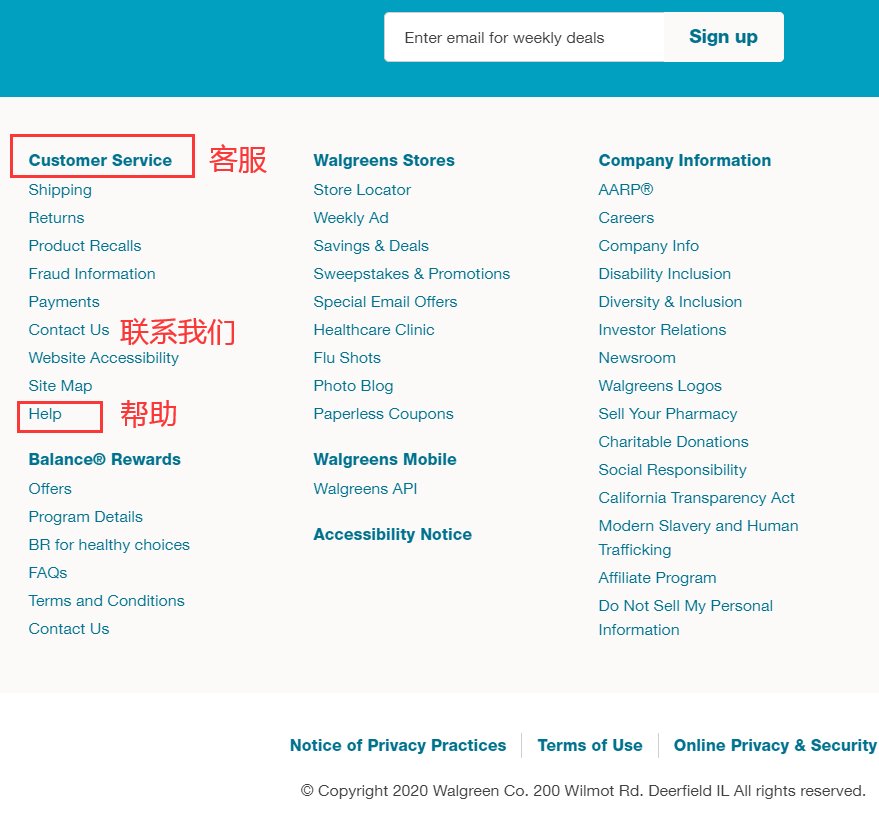879x831 pixels.
Task: Open Investor Relations link
Action: point(663,330)
